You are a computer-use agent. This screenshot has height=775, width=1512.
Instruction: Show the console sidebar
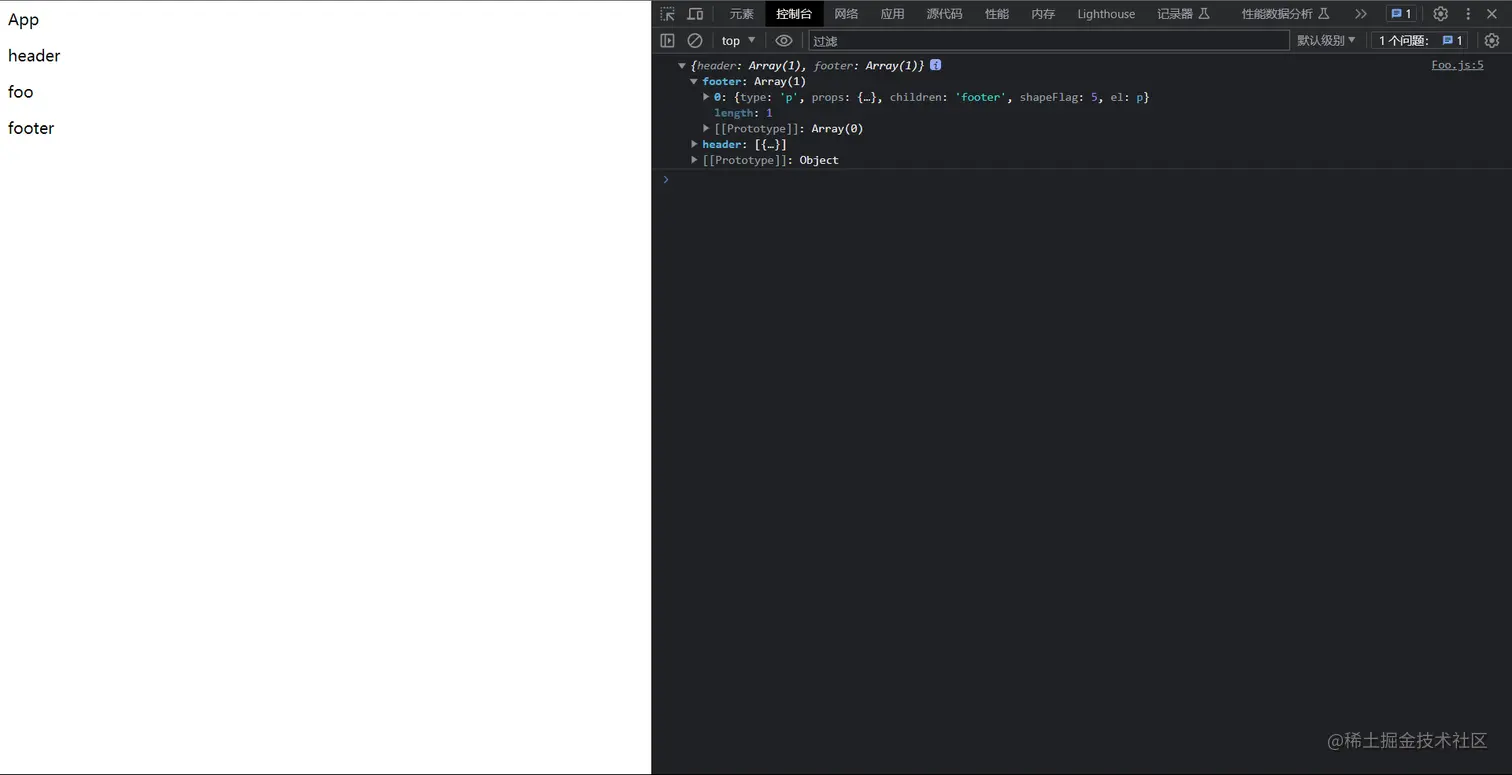(x=668, y=41)
